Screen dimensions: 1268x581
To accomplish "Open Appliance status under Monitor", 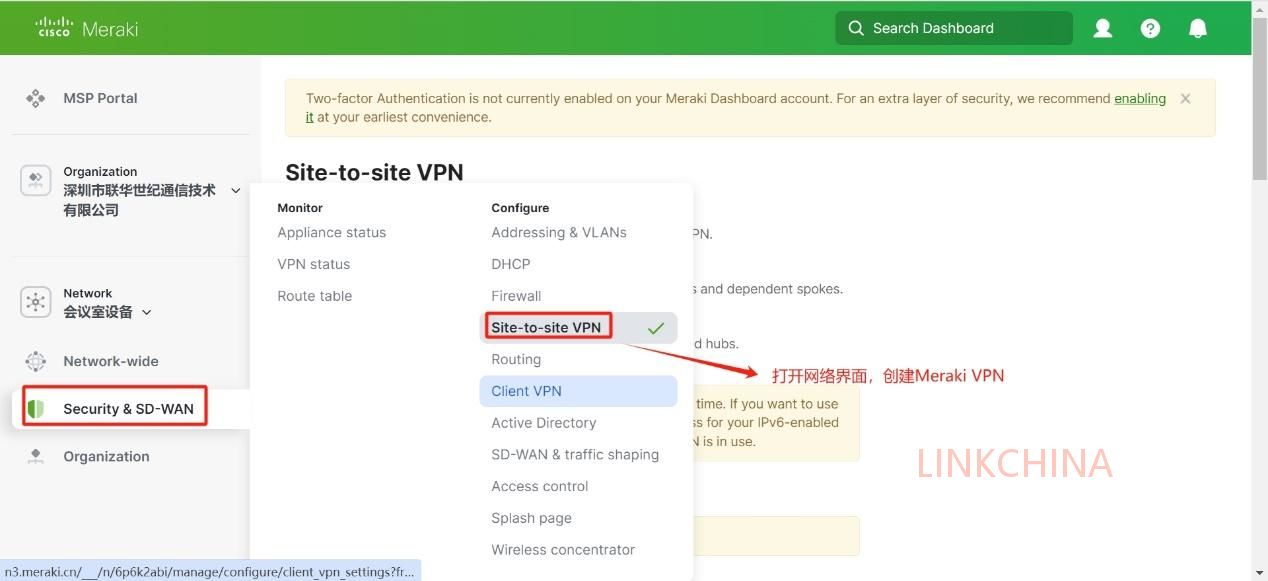I will pyautogui.click(x=332, y=232).
